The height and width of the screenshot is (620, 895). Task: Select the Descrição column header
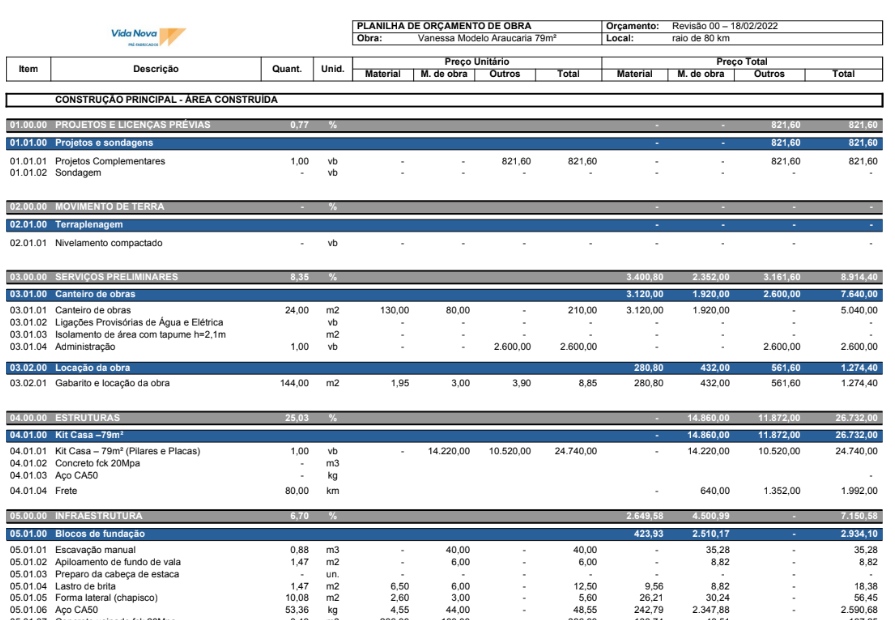click(x=156, y=69)
